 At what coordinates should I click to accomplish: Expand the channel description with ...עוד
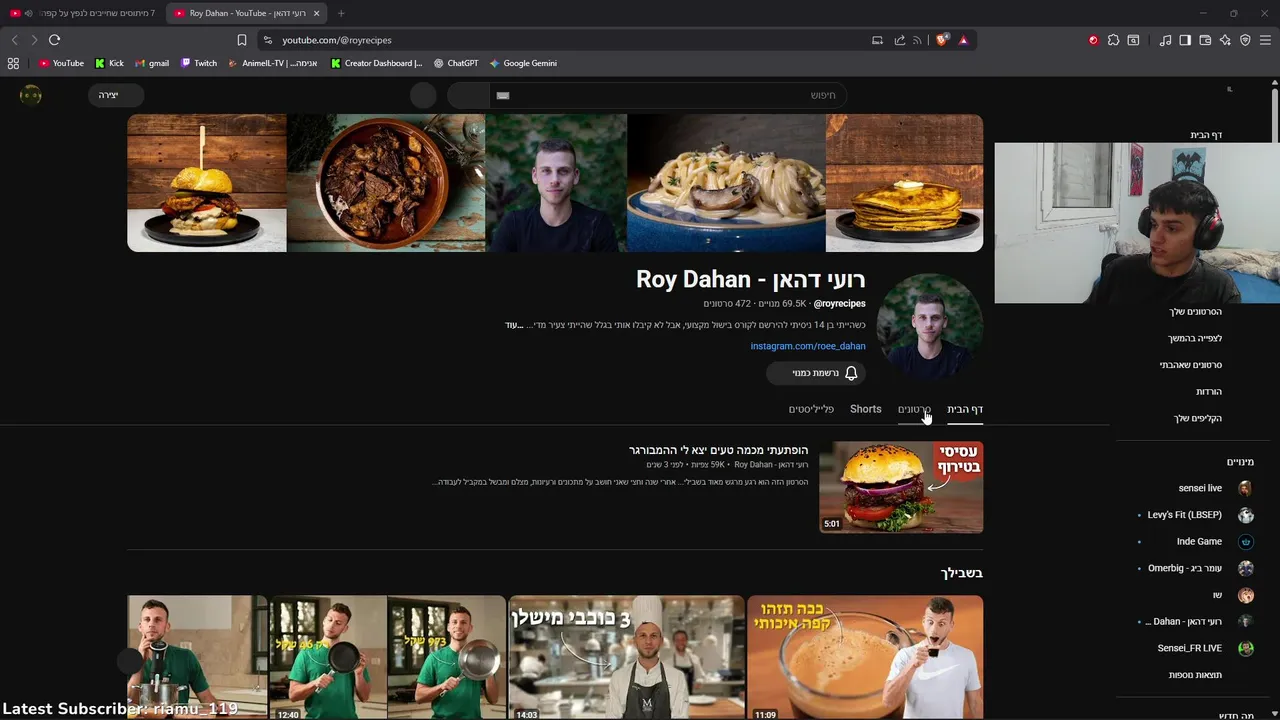[514, 325]
